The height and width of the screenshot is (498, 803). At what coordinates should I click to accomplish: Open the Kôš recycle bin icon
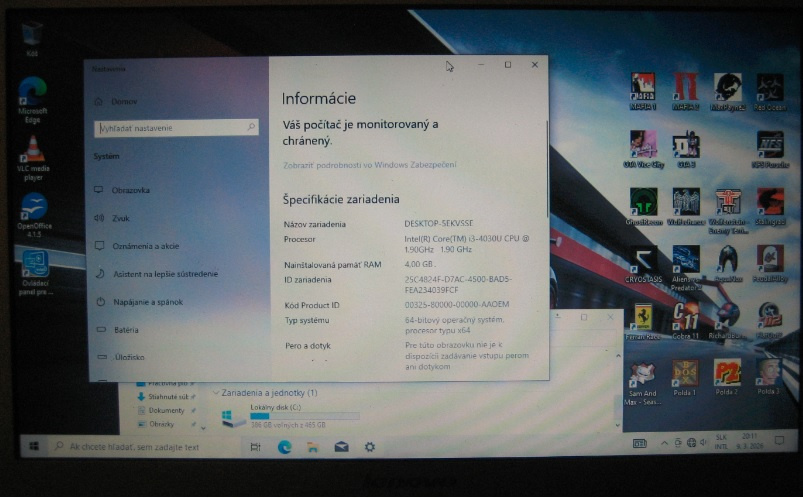(32, 38)
